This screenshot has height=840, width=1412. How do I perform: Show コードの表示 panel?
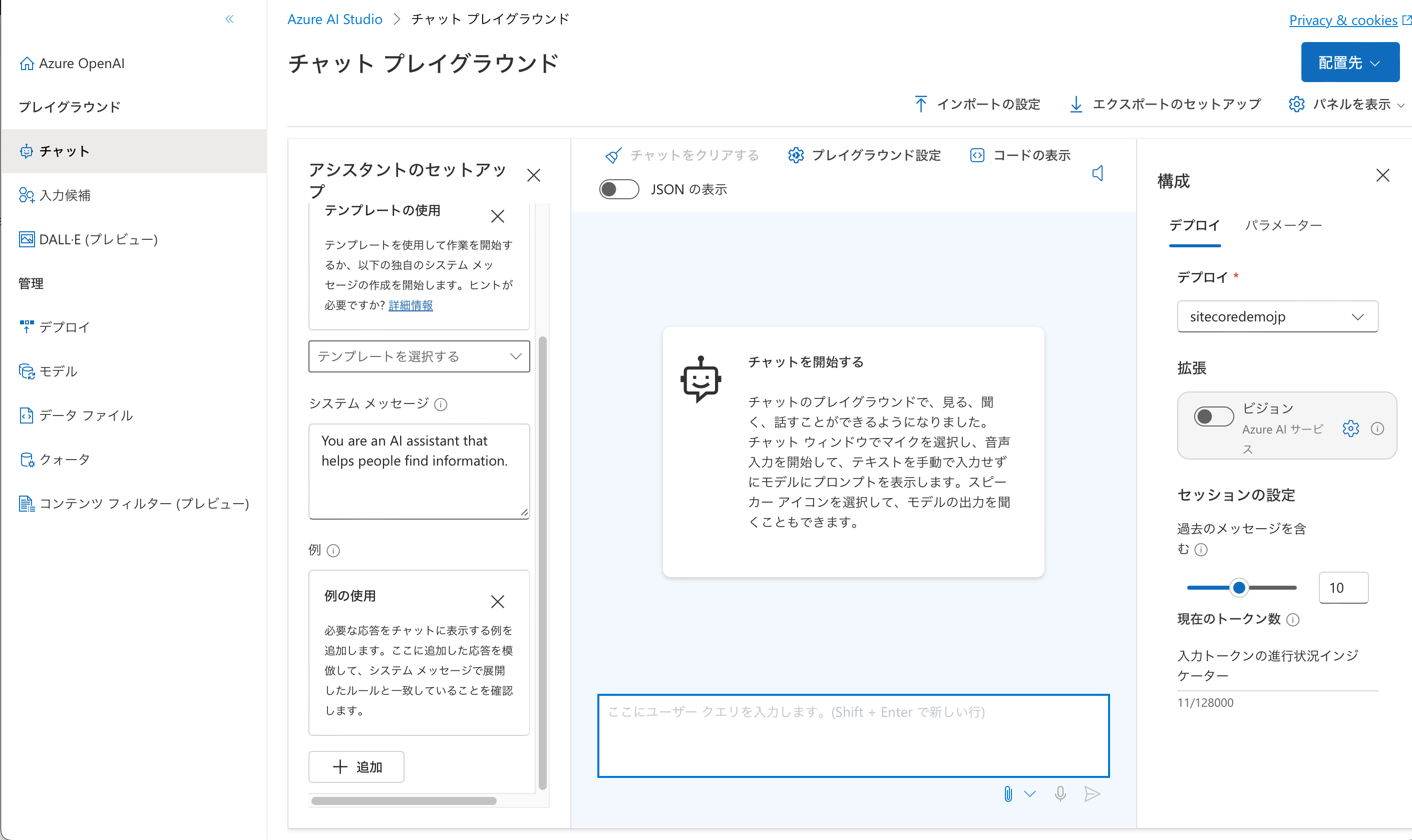pyautogui.click(x=1020, y=155)
